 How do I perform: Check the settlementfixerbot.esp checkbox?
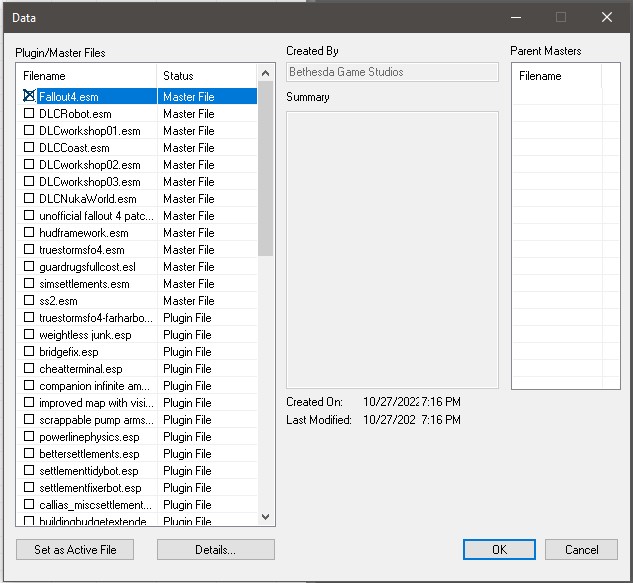point(29,487)
